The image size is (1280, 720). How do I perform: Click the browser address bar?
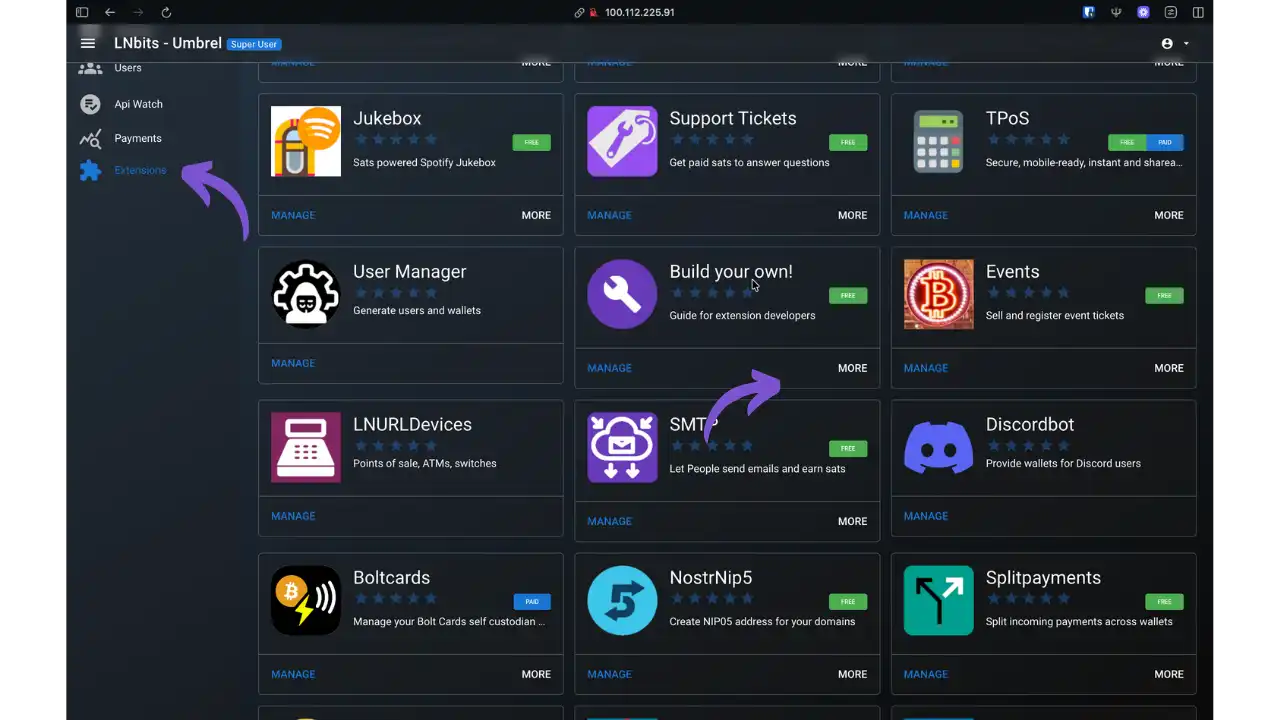(639, 12)
